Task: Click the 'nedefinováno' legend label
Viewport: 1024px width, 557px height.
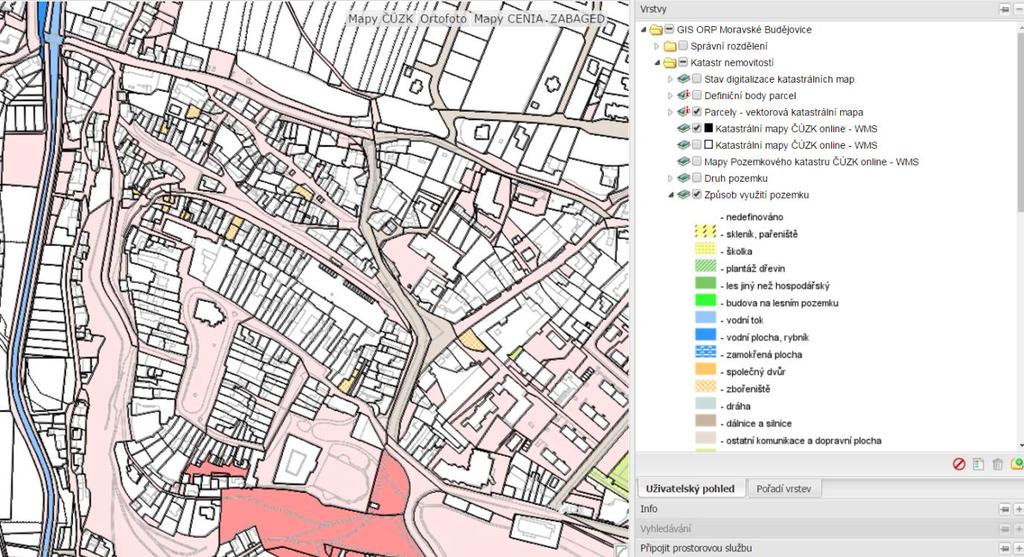Action: coord(752,217)
